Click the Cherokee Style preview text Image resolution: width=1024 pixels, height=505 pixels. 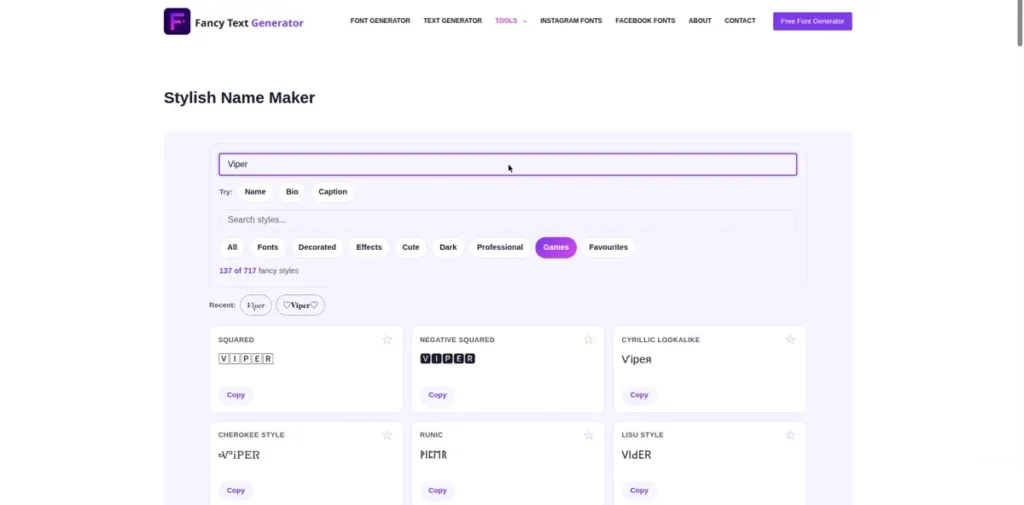click(239, 455)
